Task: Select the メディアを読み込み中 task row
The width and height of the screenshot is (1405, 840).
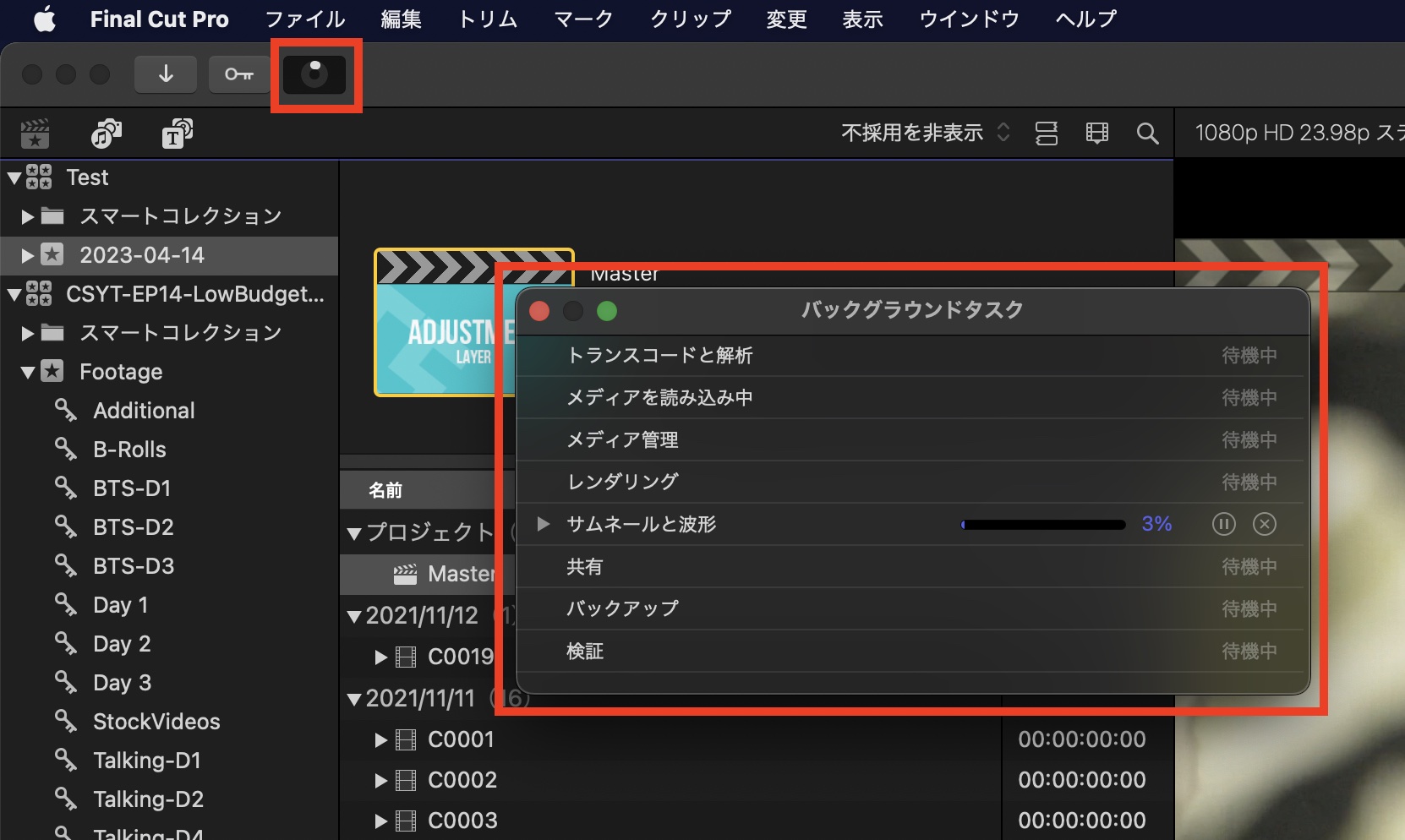Action: coord(911,397)
